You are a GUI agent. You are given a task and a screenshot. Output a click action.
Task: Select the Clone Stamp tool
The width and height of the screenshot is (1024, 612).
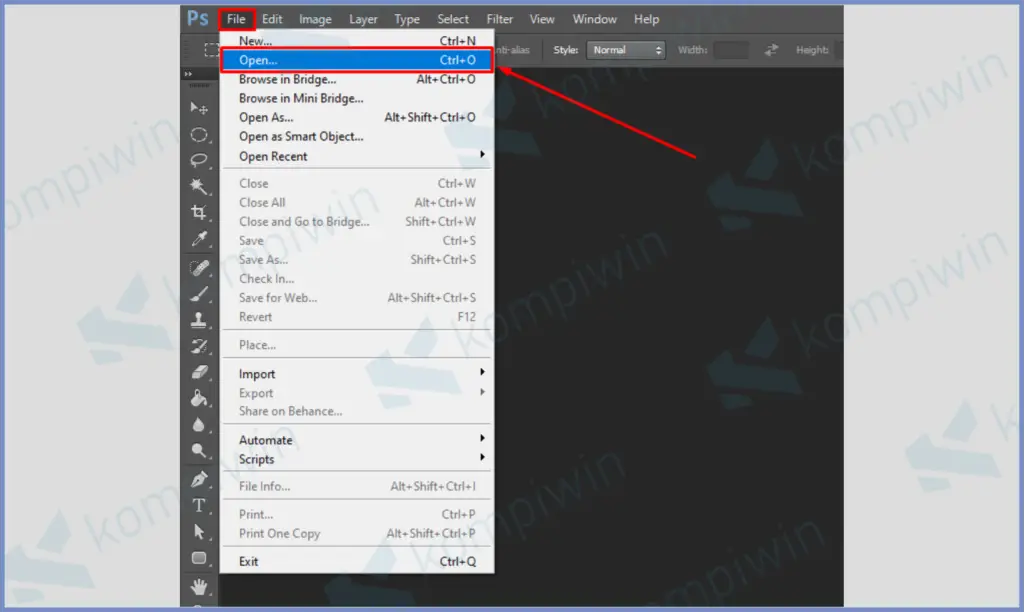(x=199, y=320)
